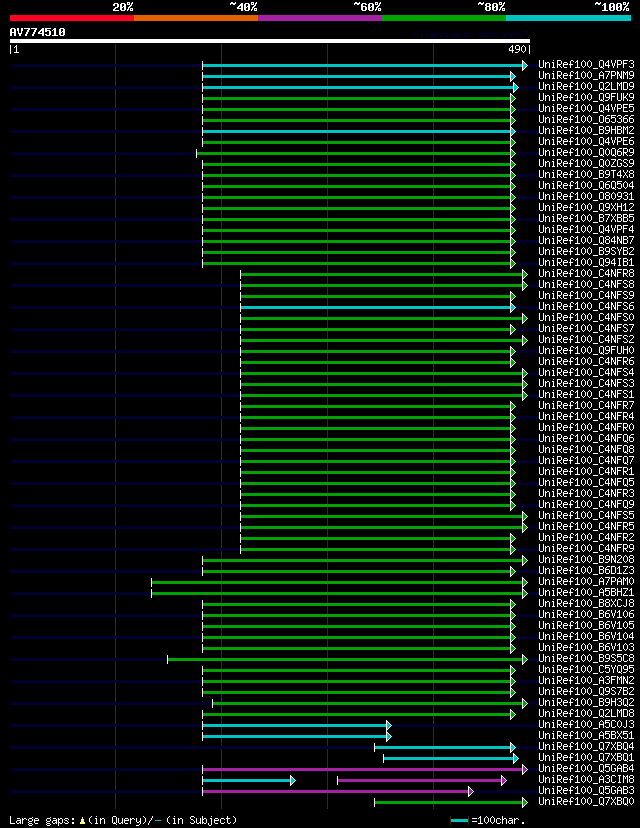Click the short cyan bar in the A3CIM8 row
640x828 pixels.
pyautogui.click(x=249, y=780)
